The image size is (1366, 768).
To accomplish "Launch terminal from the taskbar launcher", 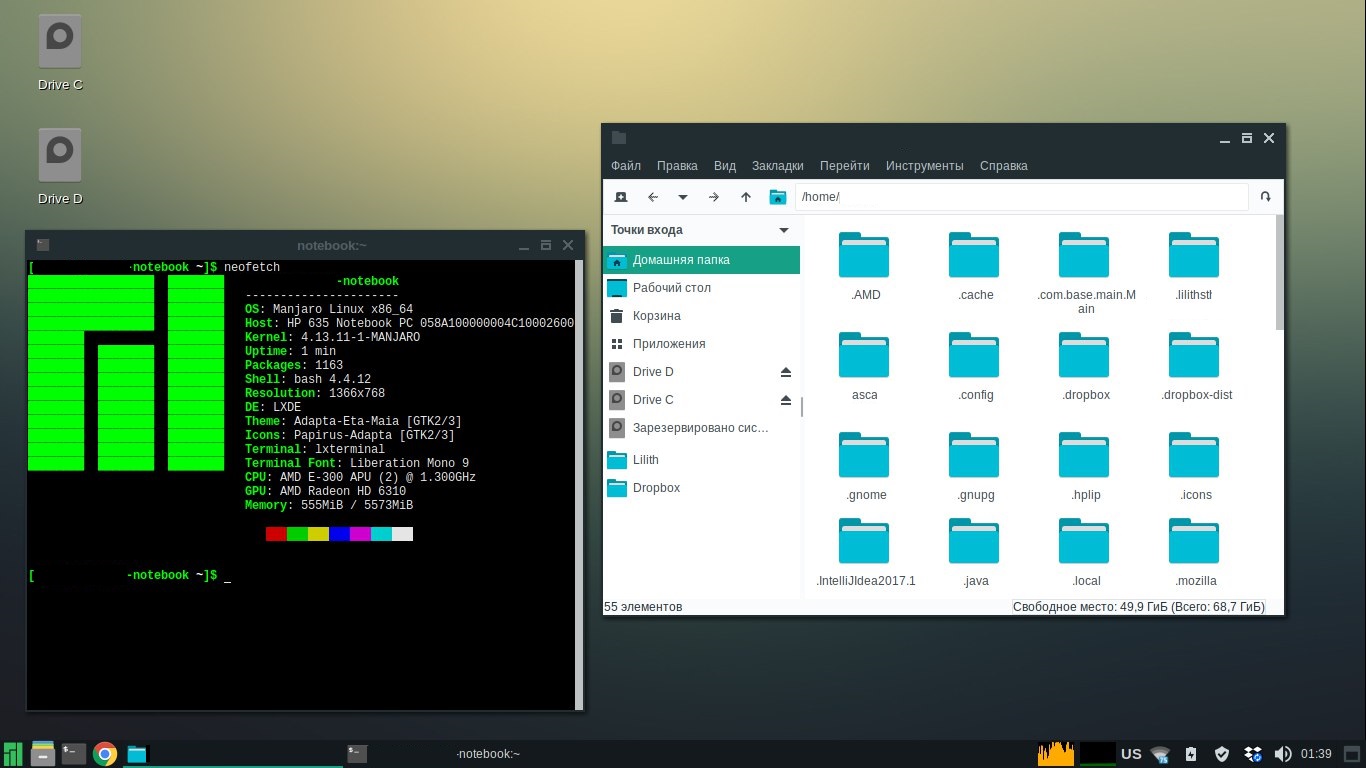I will pos(73,754).
